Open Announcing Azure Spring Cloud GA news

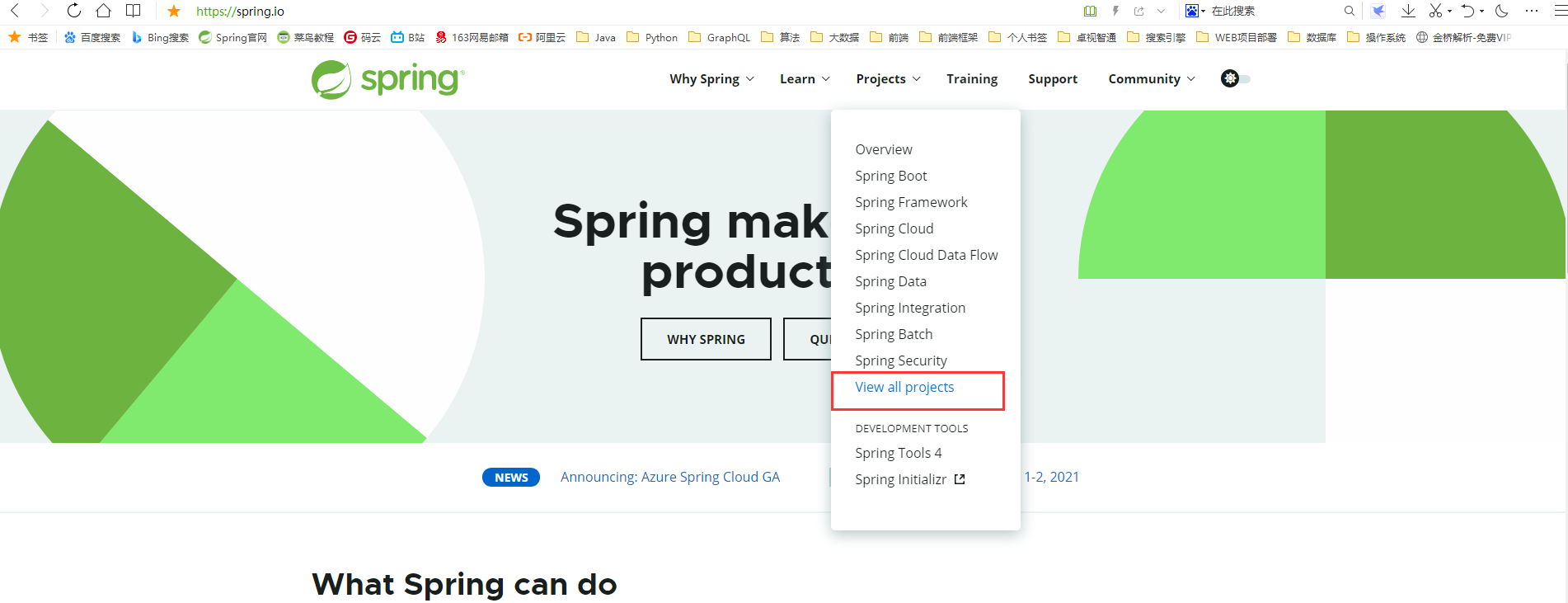(x=670, y=477)
